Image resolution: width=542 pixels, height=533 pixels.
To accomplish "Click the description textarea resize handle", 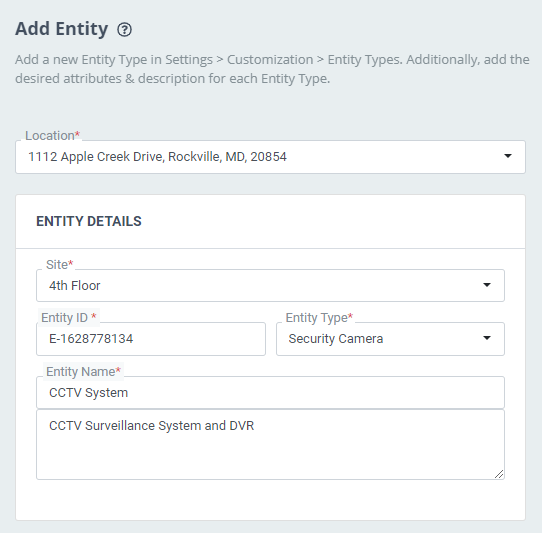I will [x=499, y=474].
